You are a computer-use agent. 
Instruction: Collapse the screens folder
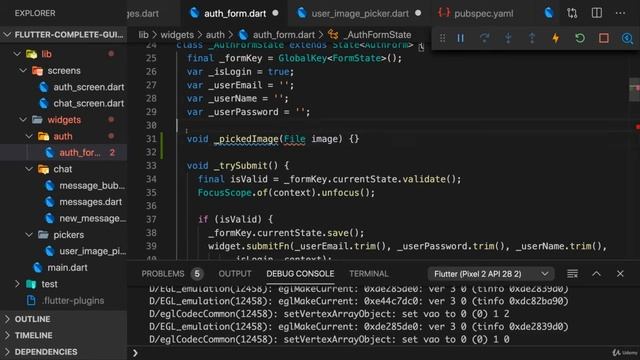[x=23, y=71]
